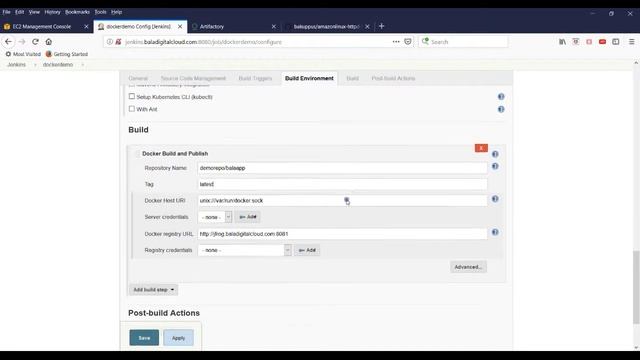Click the red YouTube extension icon
The width and height of the screenshot is (640, 360).
coord(602,42)
